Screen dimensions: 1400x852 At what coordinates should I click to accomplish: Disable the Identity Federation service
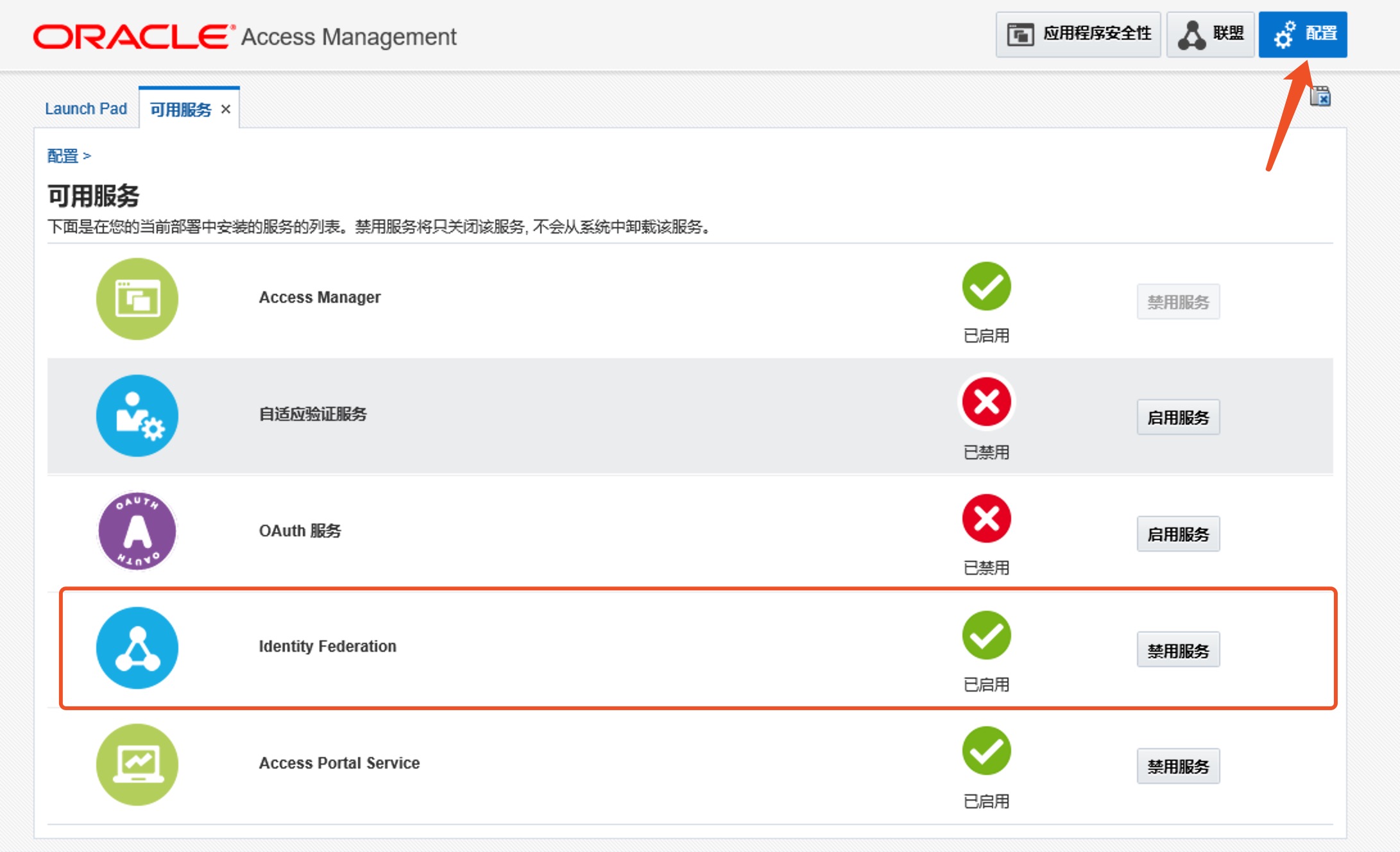pyautogui.click(x=1178, y=650)
